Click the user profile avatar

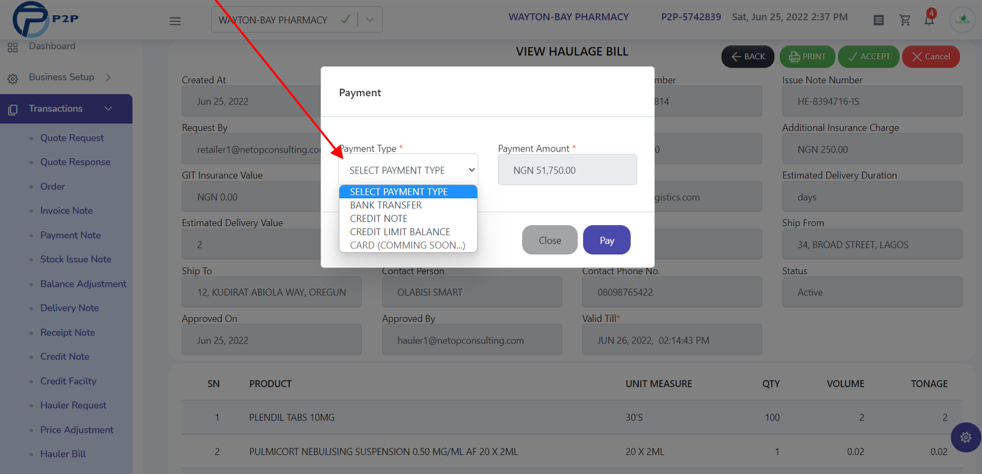tap(963, 20)
